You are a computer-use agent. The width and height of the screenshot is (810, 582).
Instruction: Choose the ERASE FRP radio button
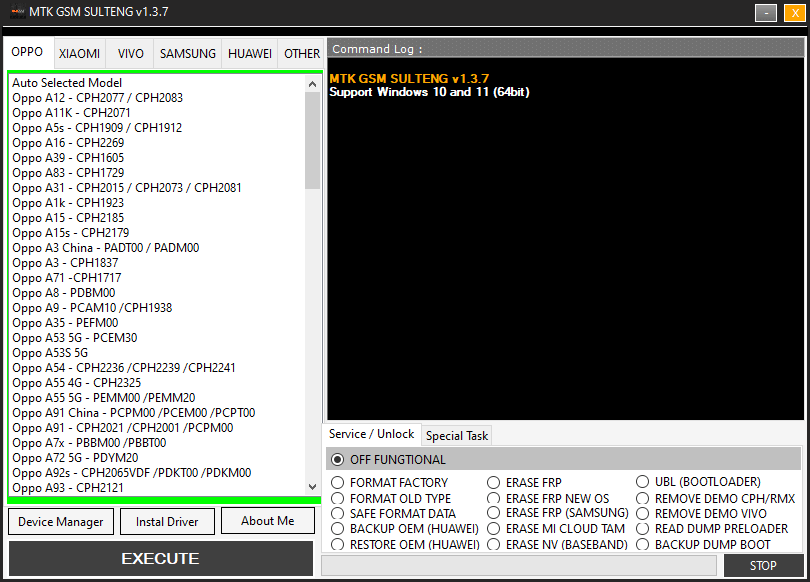[494, 483]
